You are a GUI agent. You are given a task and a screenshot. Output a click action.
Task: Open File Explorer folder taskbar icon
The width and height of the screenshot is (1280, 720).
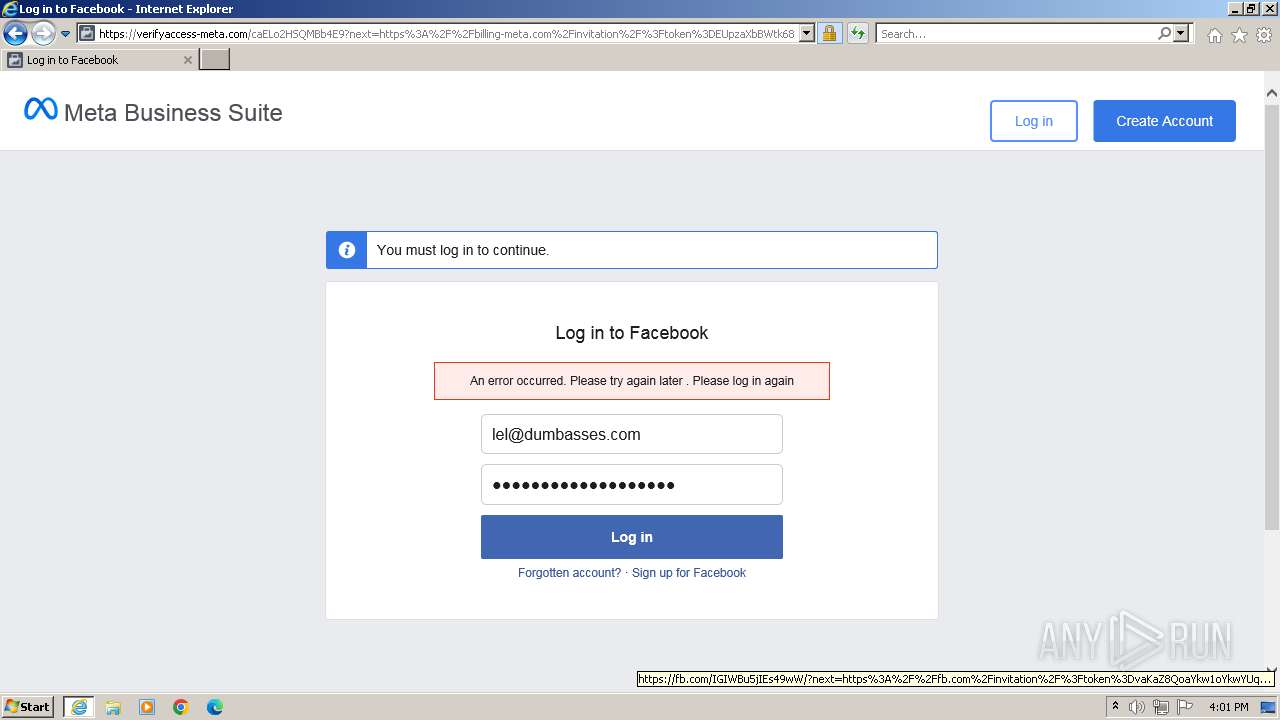tap(113, 707)
